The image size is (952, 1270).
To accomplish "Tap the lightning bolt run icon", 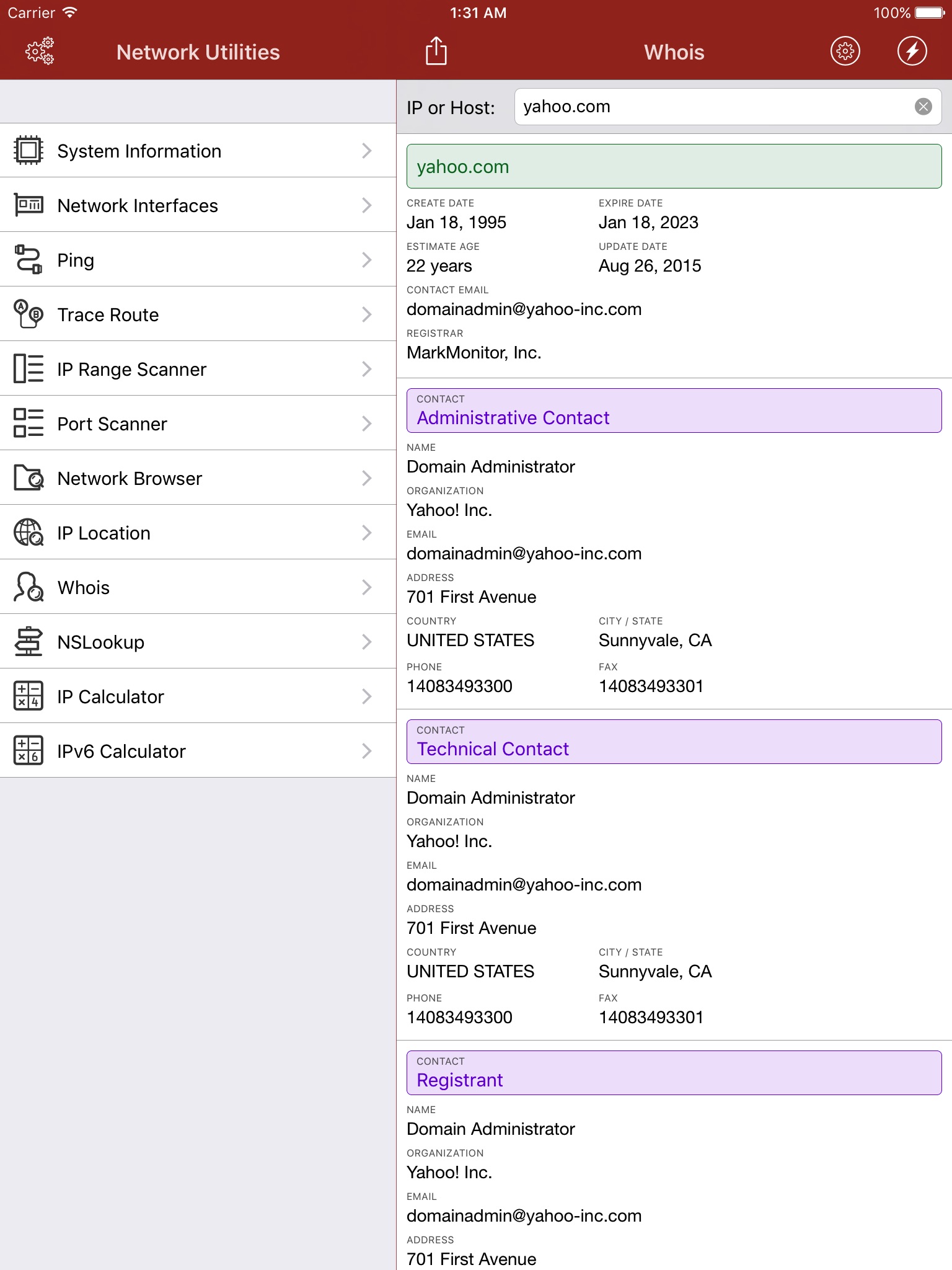I will pos(912,51).
